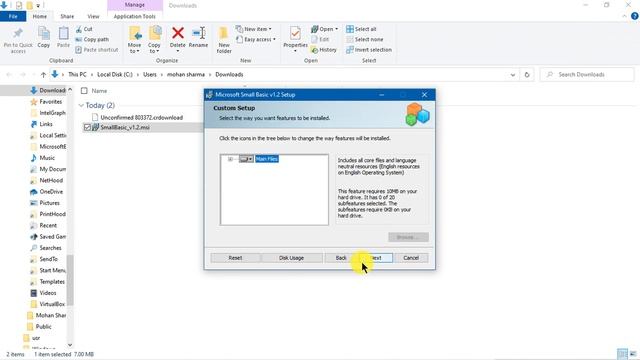Open Main Files install-option dropdown
The width and height of the screenshot is (640, 360).
[x=246, y=159]
